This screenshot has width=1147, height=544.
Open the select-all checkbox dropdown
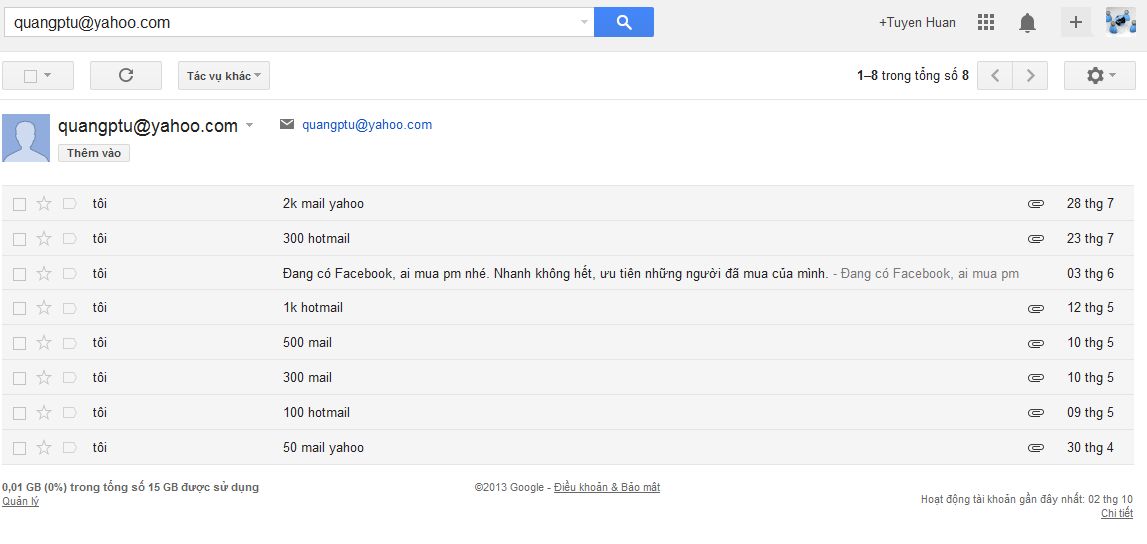click(46, 75)
